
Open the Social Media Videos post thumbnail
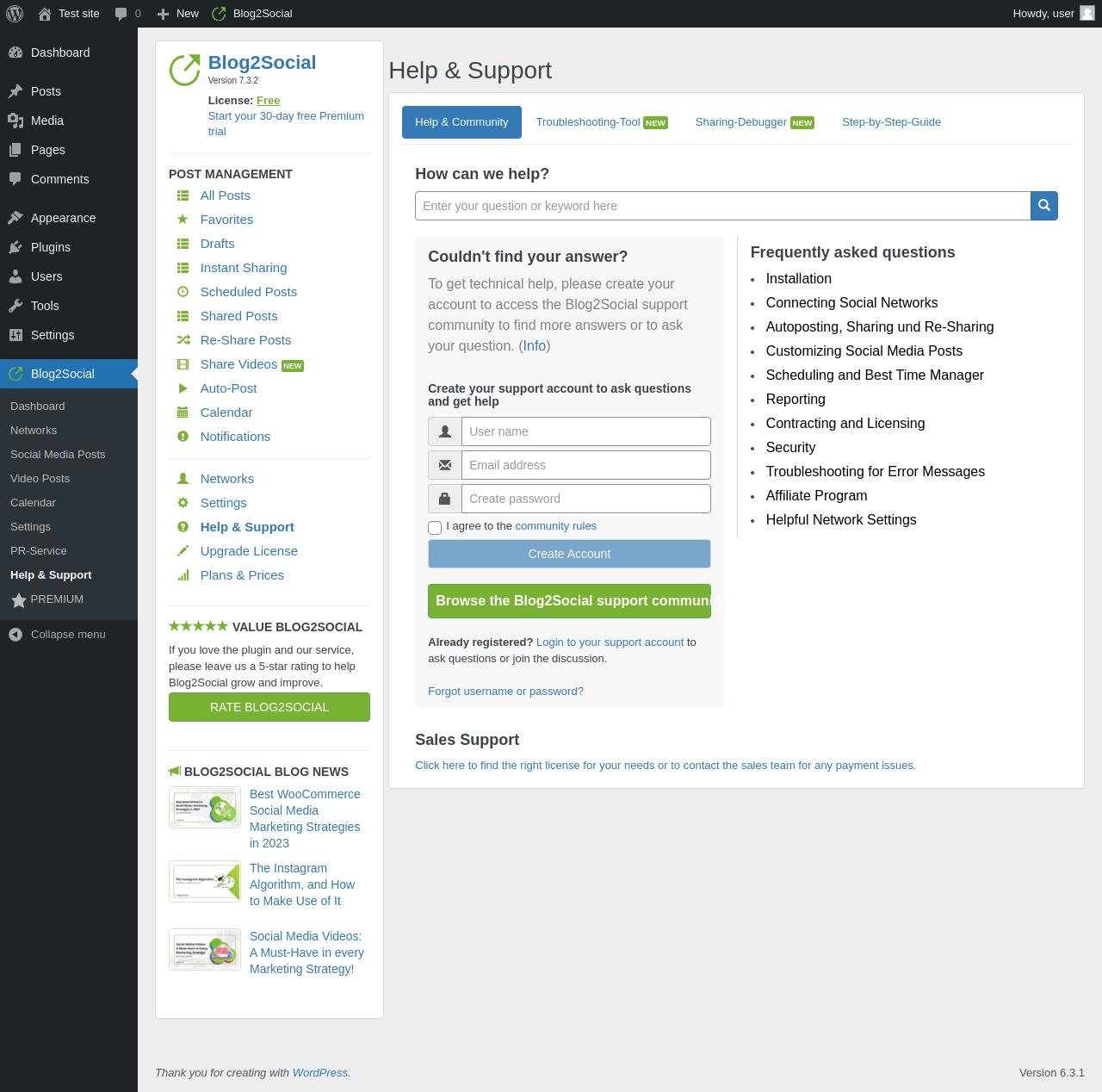205,950
